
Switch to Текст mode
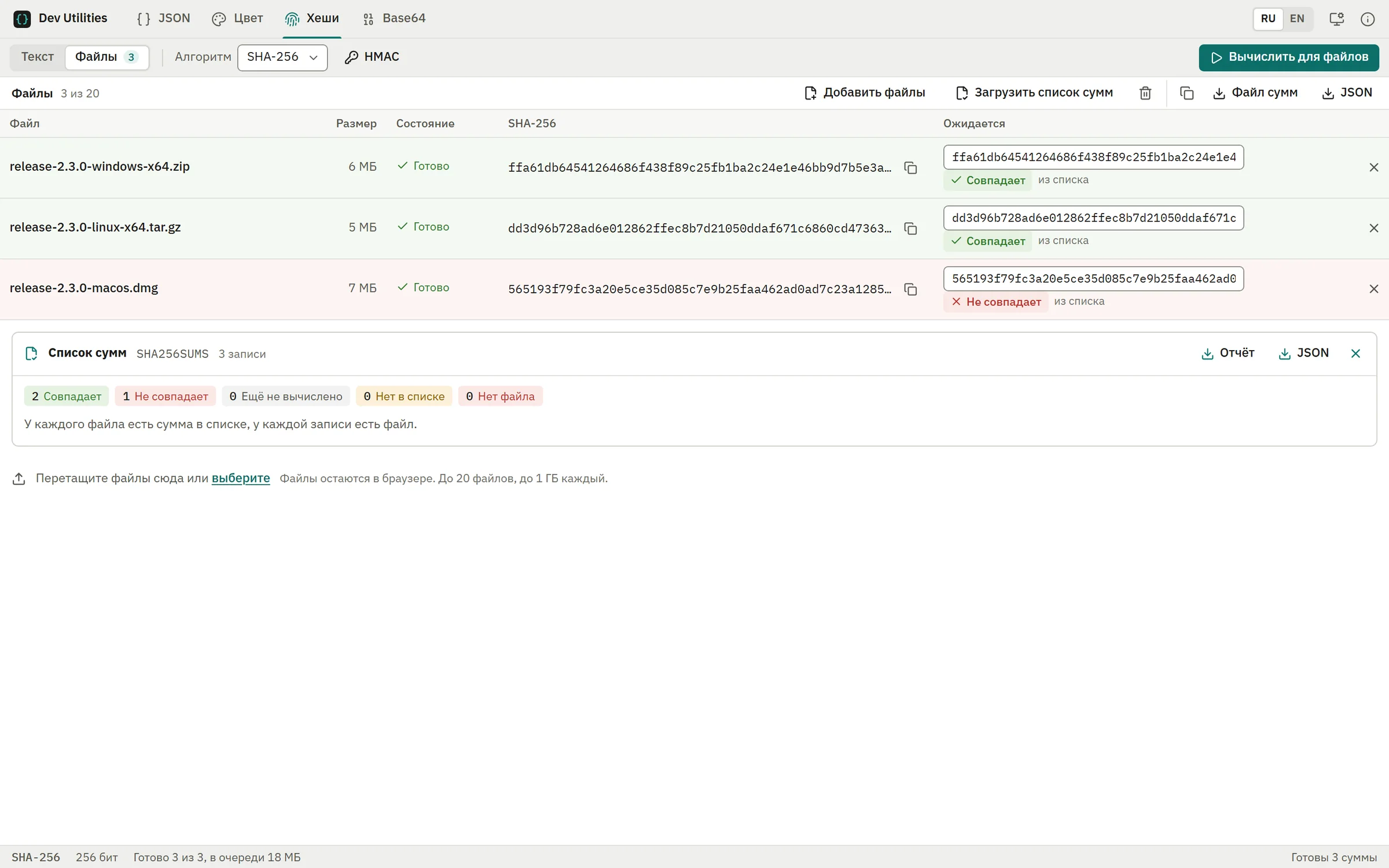tap(38, 57)
